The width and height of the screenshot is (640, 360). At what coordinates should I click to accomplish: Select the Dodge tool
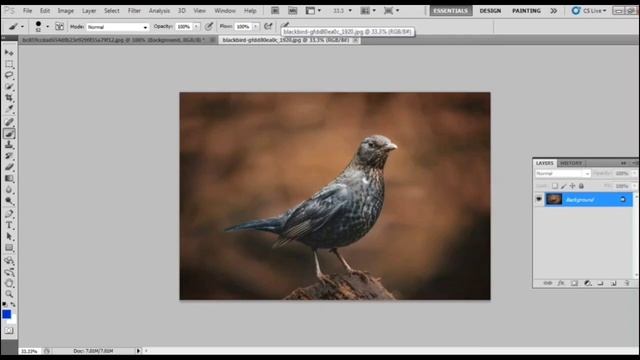[x=9, y=201]
